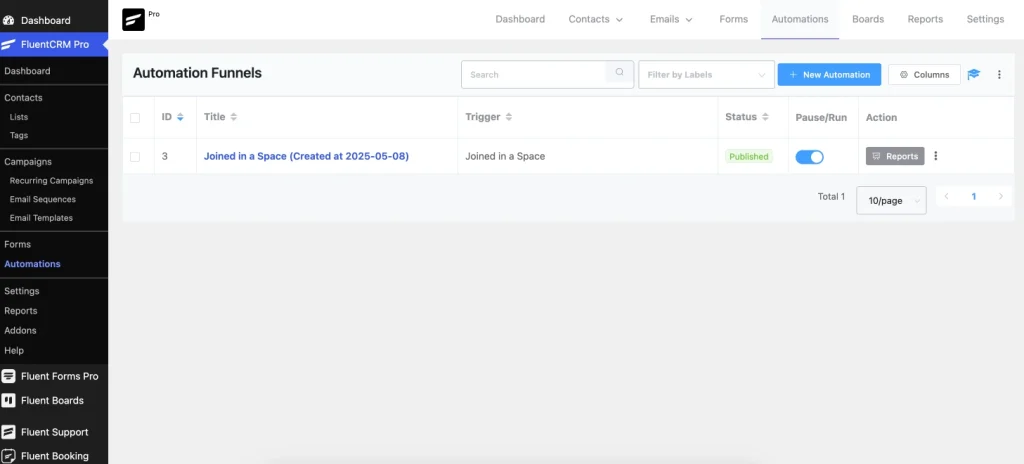
Task: Click the search magnifier icon
Action: point(620,73)
